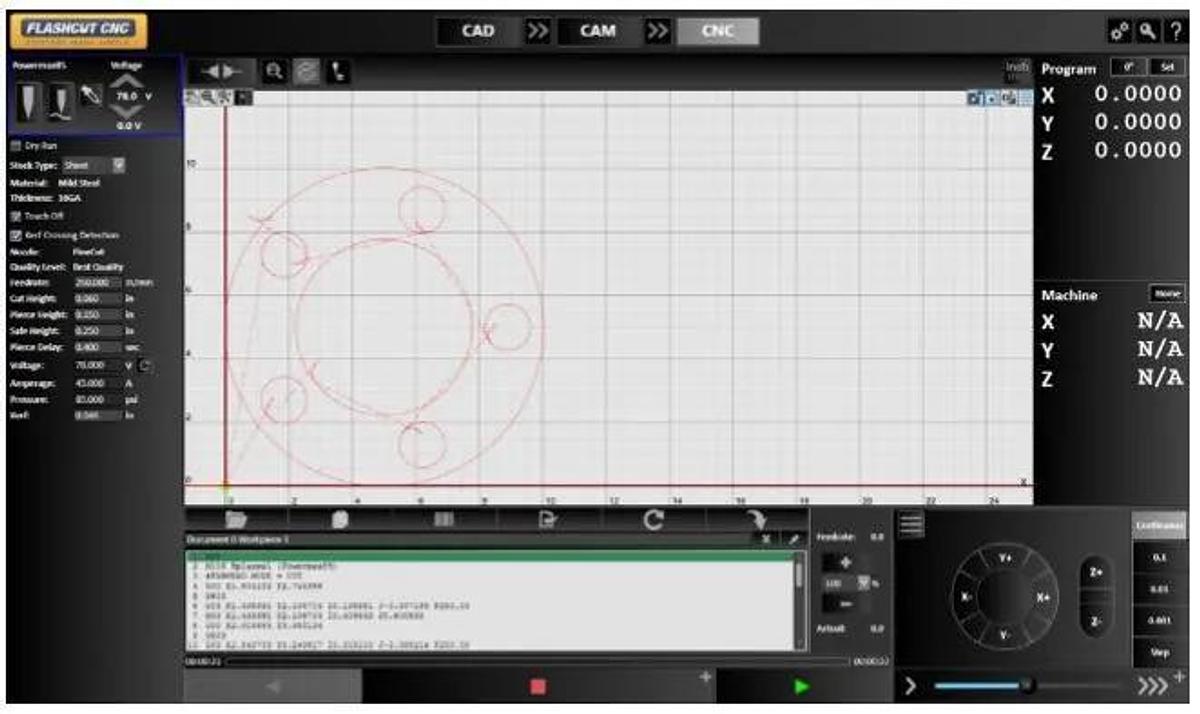This screenshot has height=714, width=1200.
Task: Uncheck Kerf Crossing Detection option
Action: (x=16, y=235)
